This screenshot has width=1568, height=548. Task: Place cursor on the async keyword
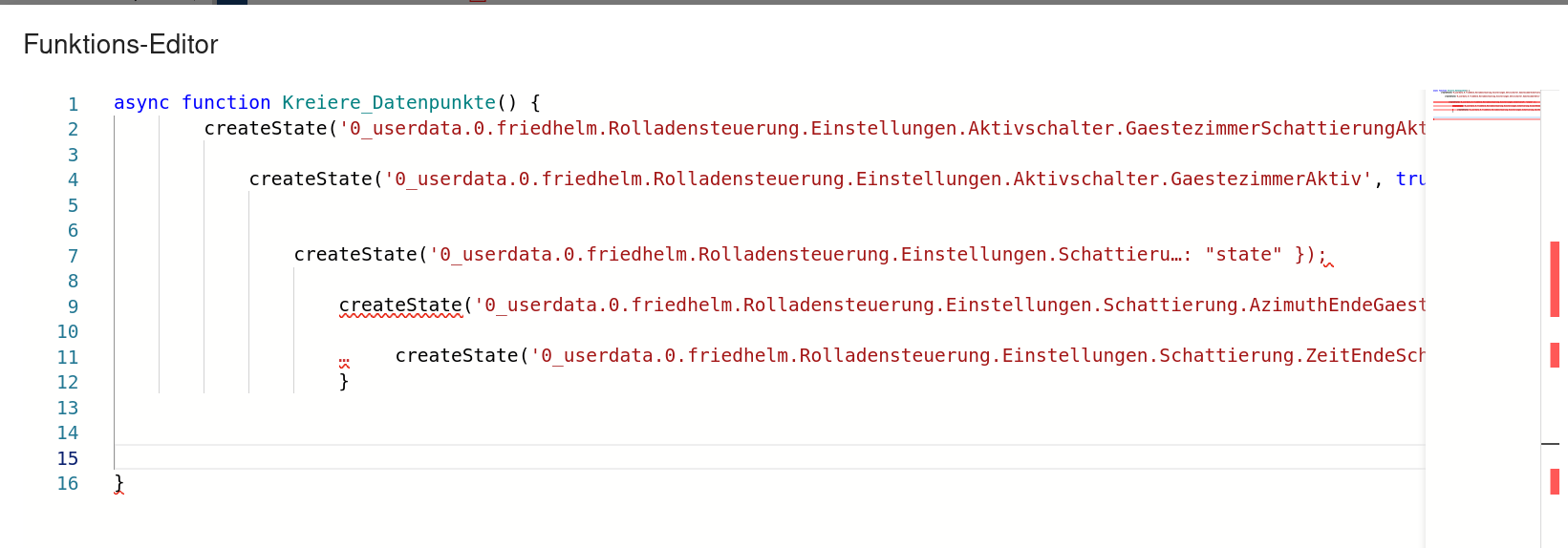(141, 102)
